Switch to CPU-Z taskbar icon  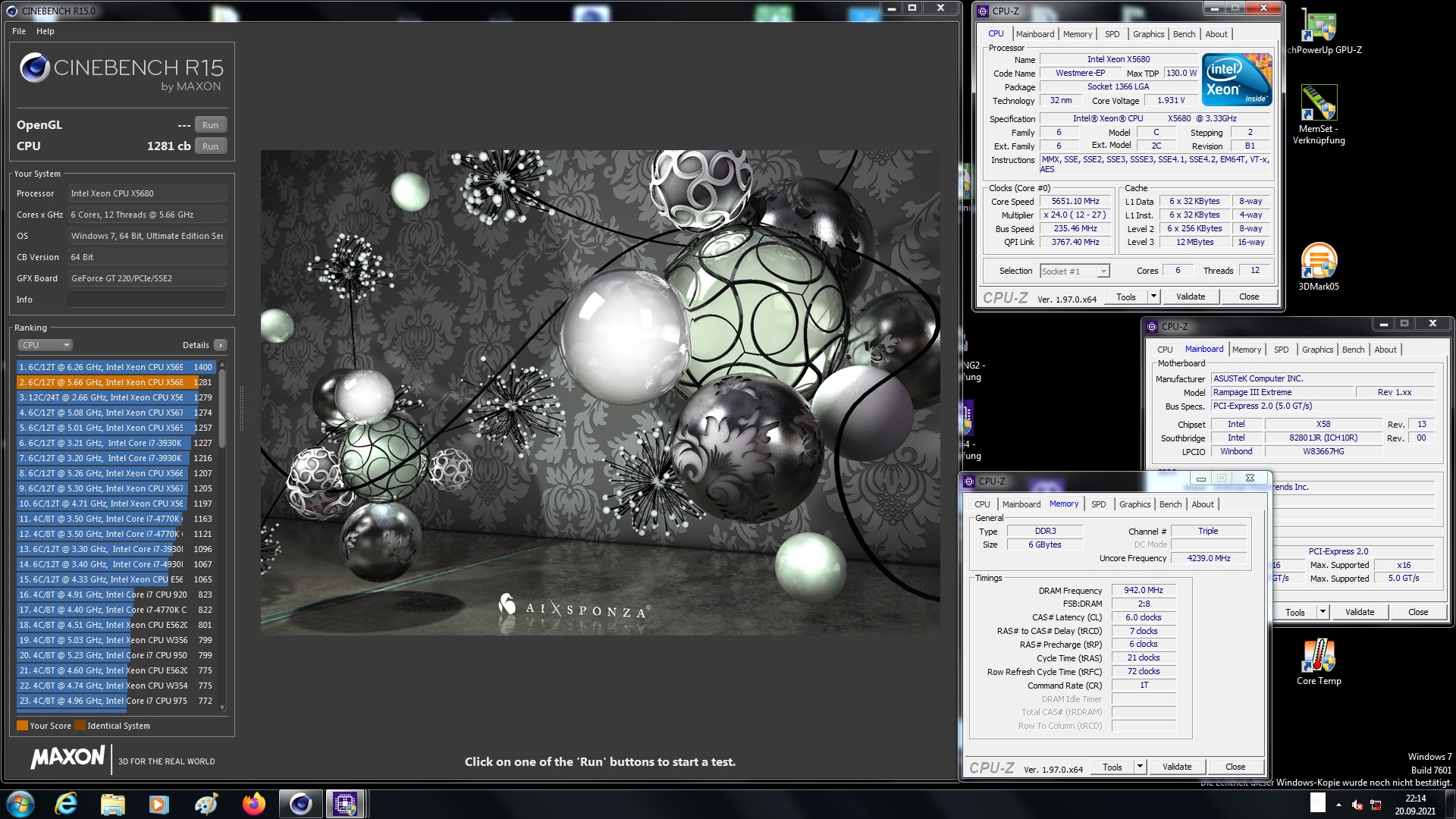point(346,804)
